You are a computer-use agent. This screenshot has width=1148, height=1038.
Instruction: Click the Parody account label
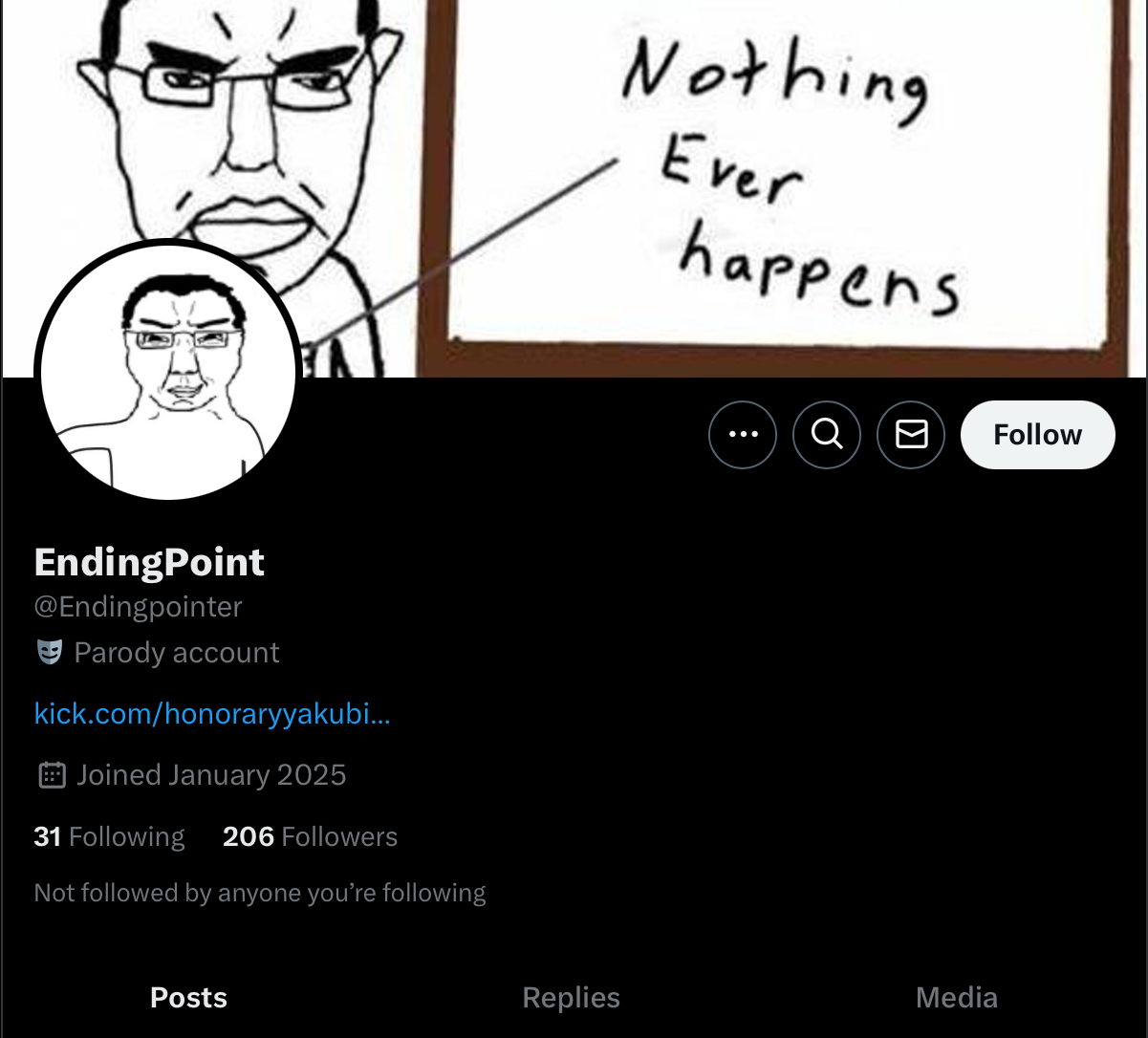(x=177, y=653)
